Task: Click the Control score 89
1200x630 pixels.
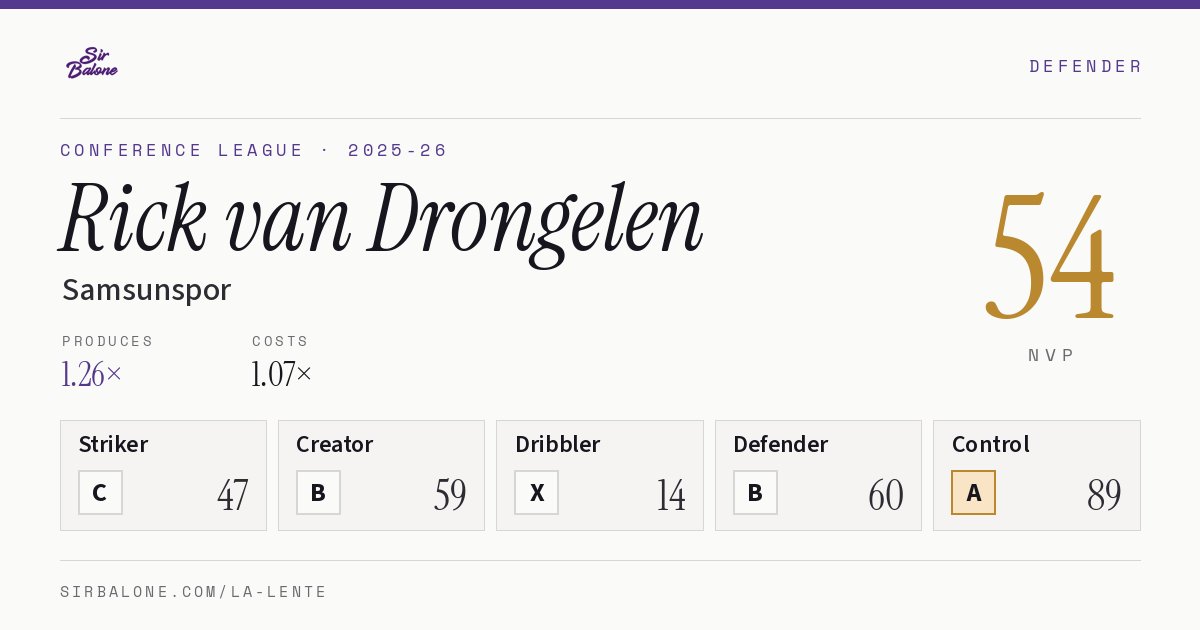Action: pos(1104,494)
